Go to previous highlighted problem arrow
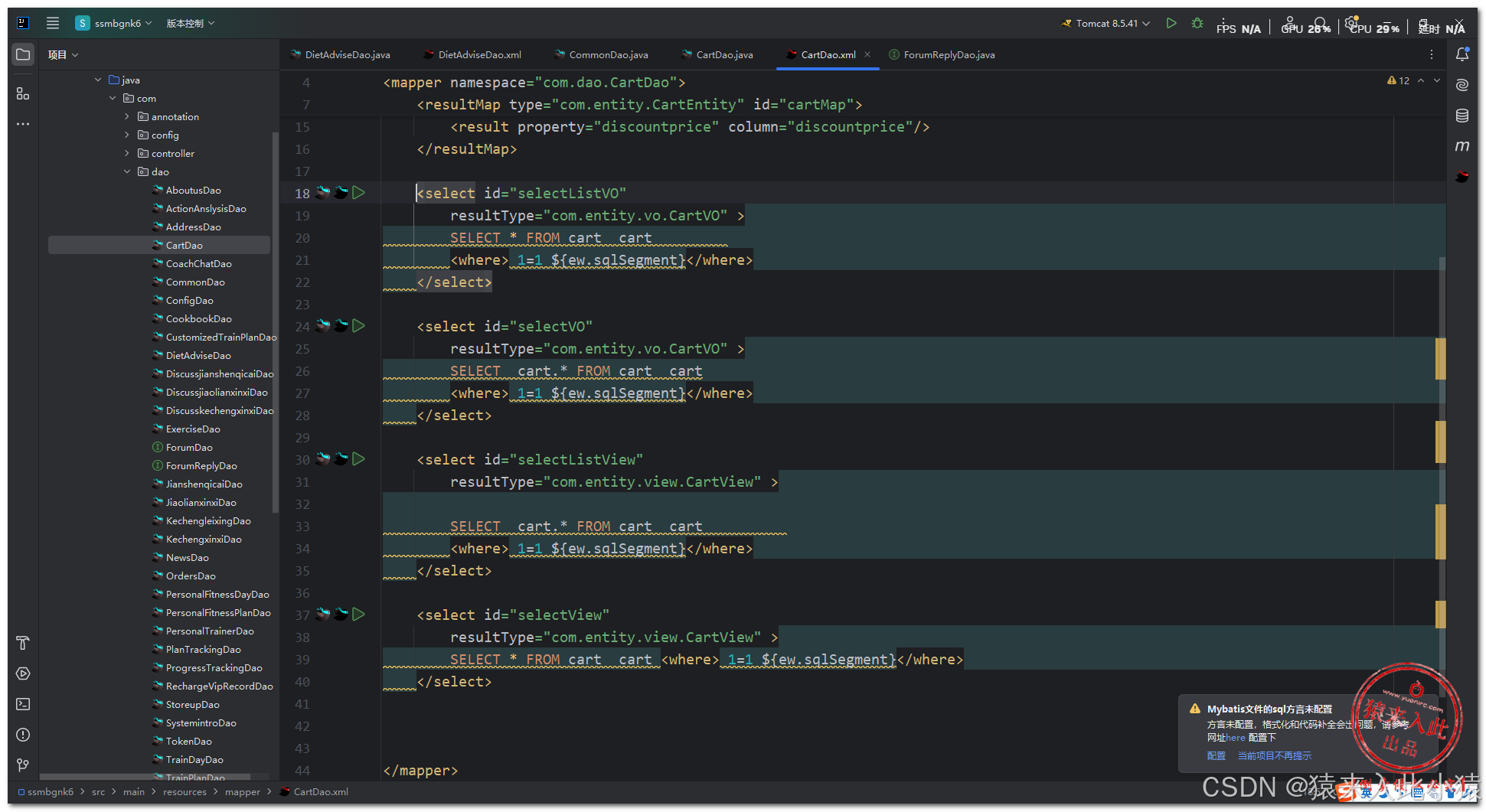 tap(1421, 80)
